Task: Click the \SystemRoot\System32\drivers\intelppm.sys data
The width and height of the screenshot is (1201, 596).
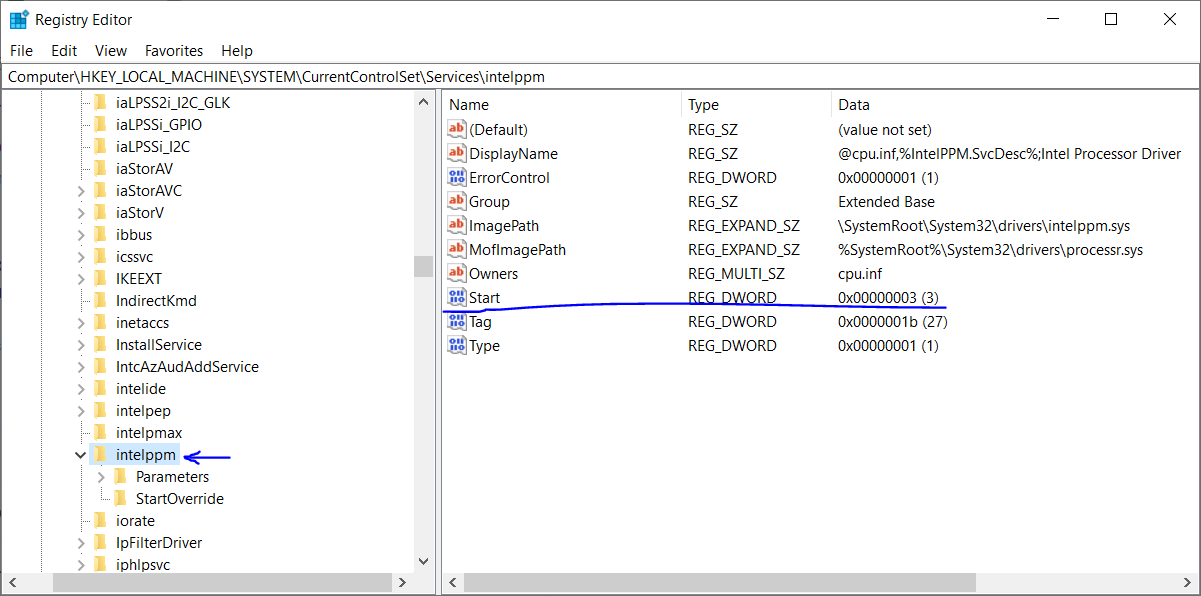Action: pos(984,225)
